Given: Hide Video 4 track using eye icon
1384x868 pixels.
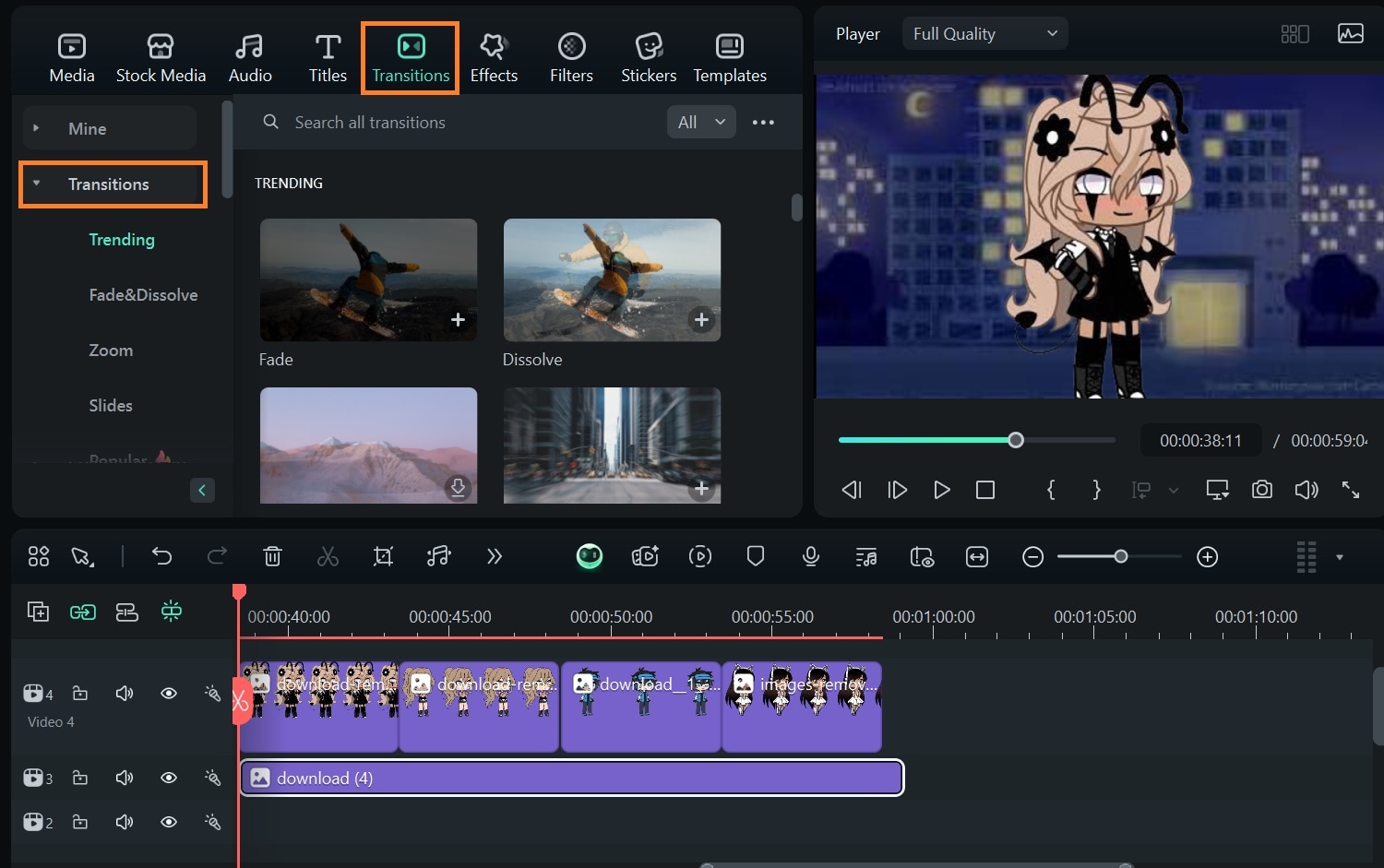Looking at the screenshot, I should click(169, 694).
